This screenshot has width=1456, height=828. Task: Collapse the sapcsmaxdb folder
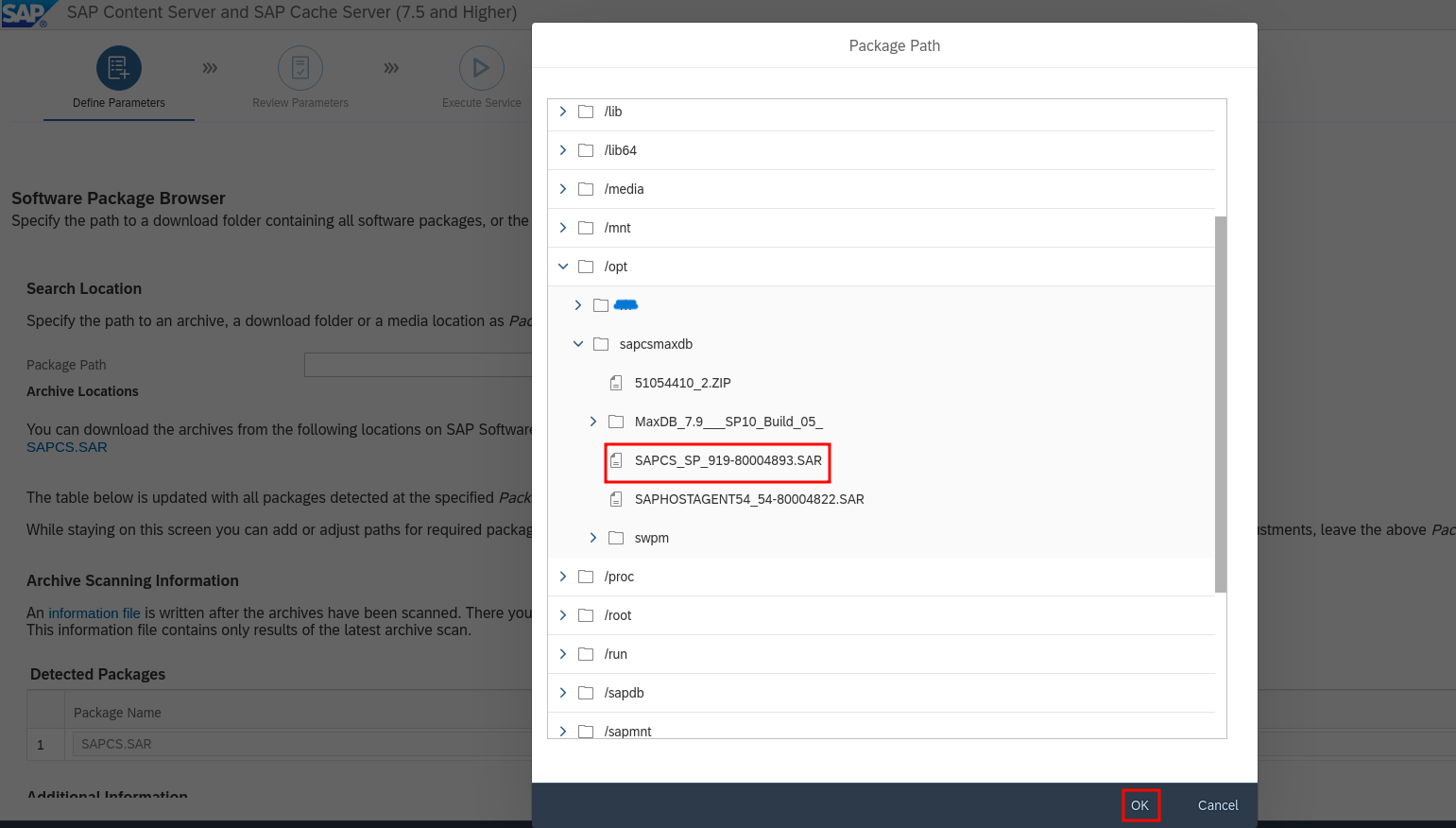point(578,344)
